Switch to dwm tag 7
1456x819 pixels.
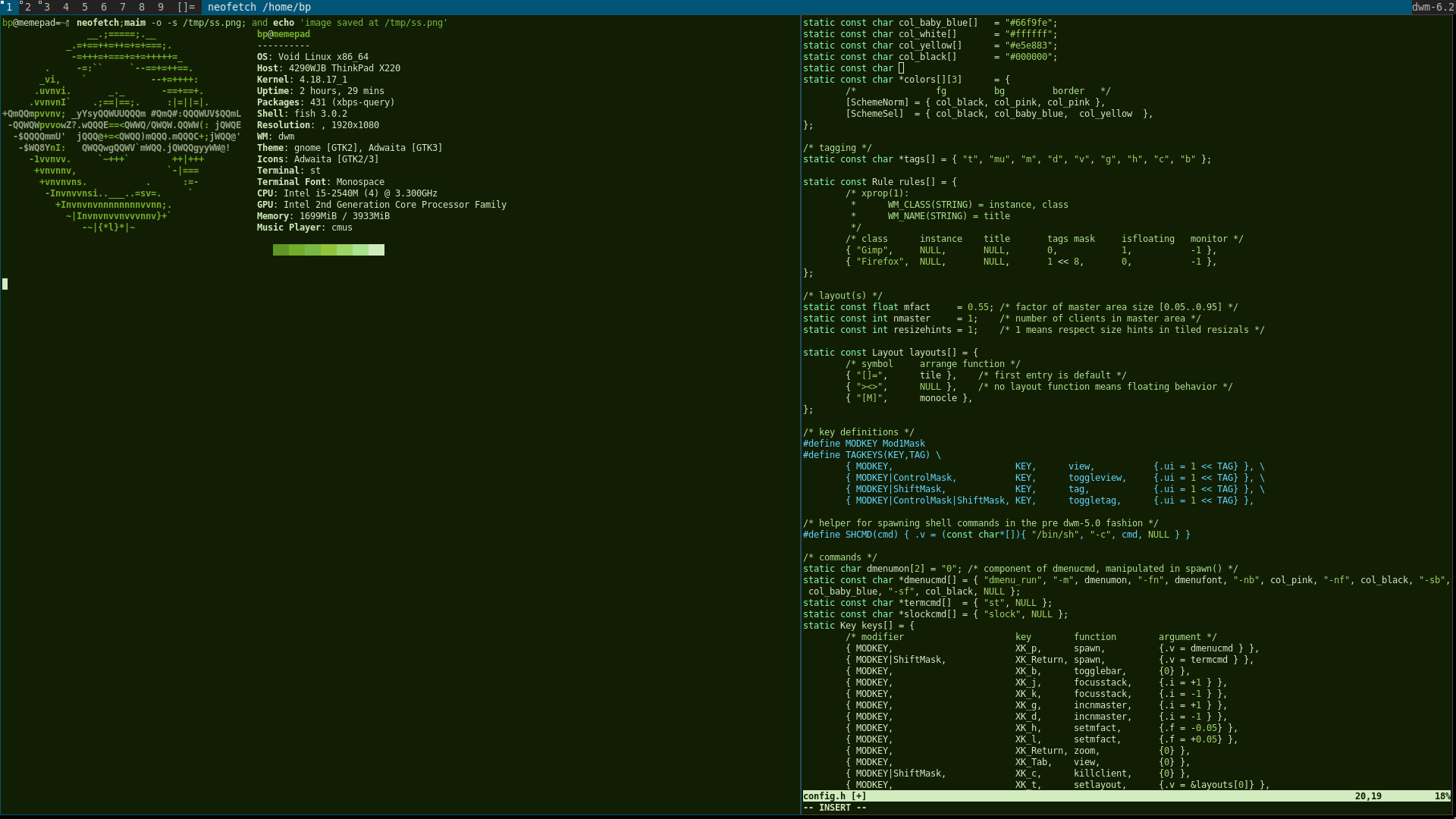[123, 7]
